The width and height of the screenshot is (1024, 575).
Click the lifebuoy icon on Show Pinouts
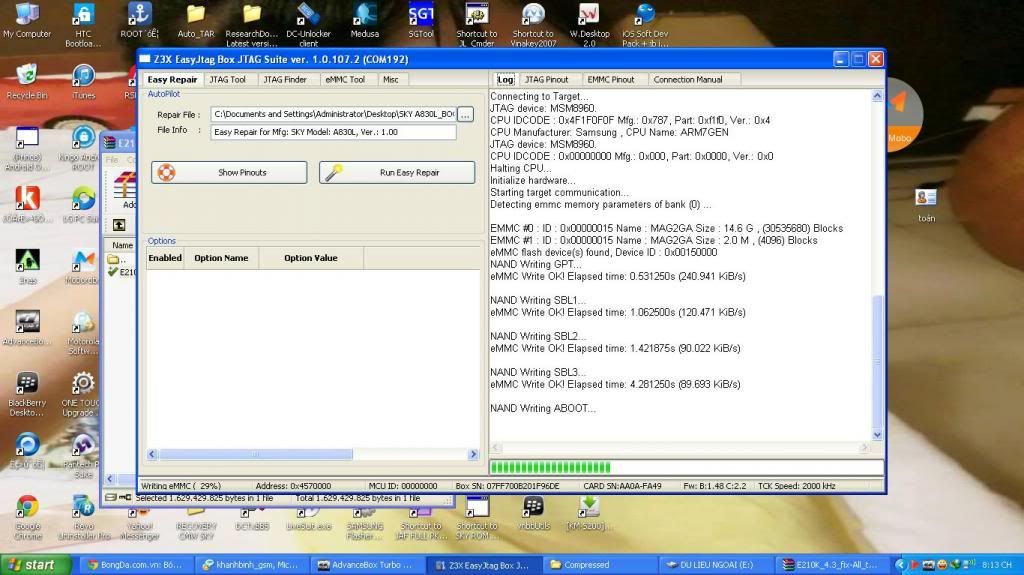coord(167,172)
